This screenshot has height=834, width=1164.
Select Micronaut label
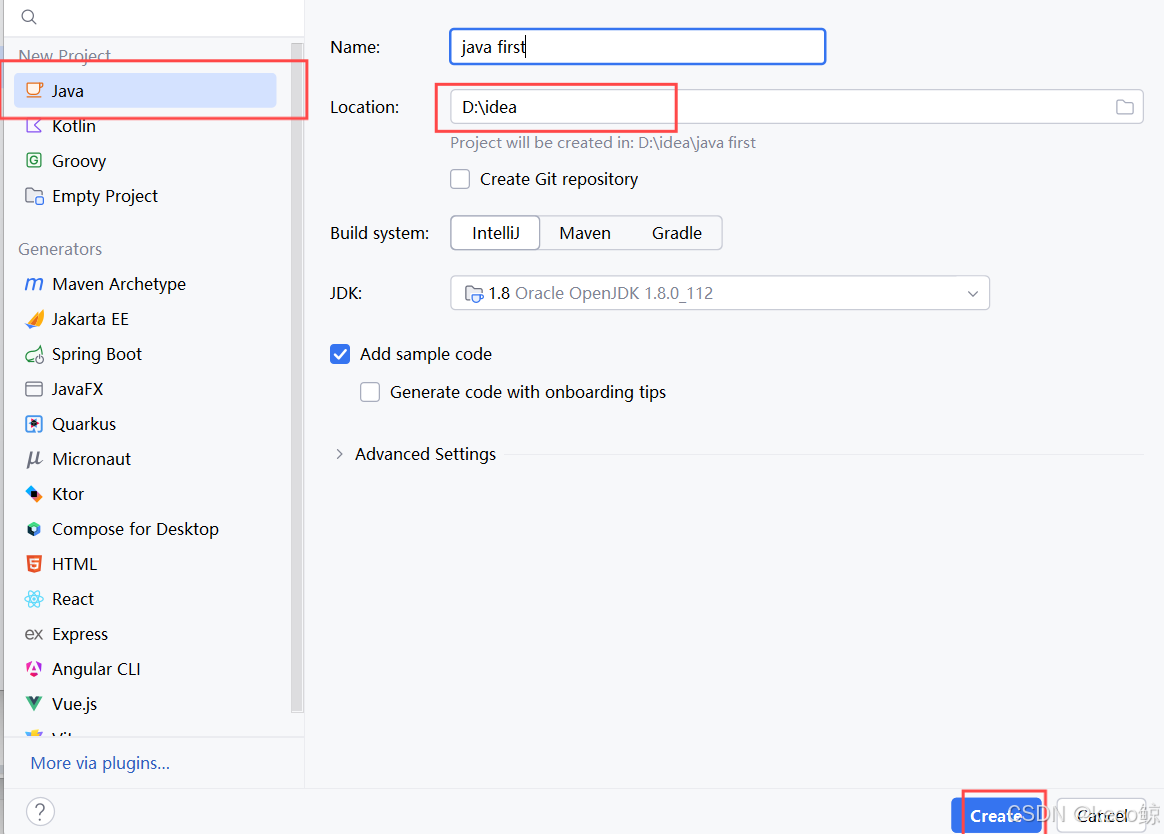point(91,459)
